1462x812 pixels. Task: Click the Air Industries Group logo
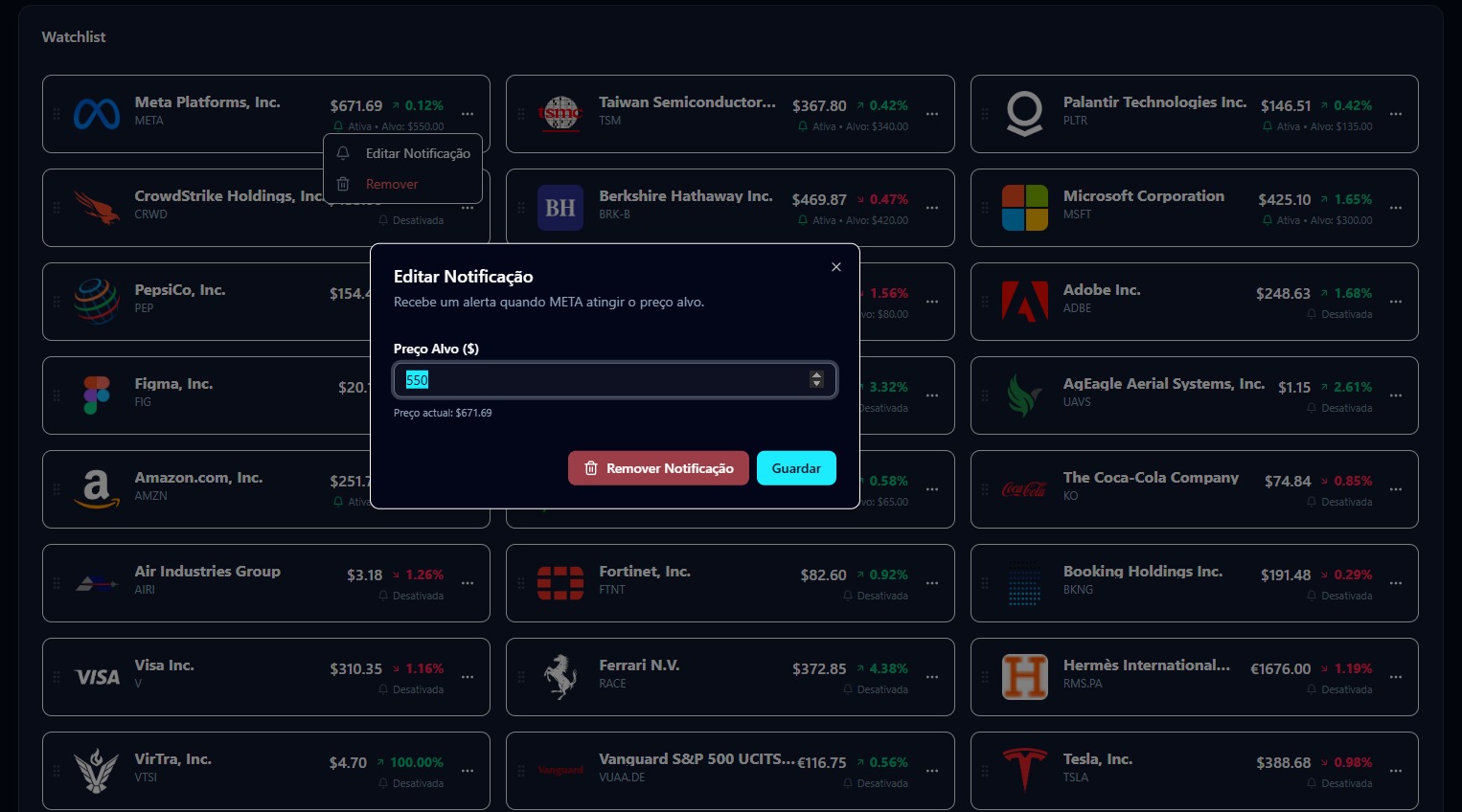(97, 583)
